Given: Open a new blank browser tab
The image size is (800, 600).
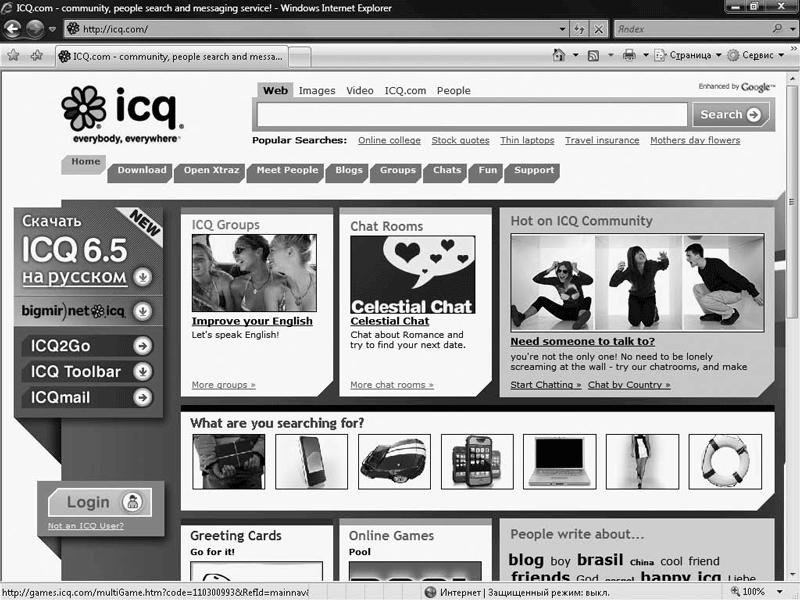Looking at the screenshot, I should 299,57.
